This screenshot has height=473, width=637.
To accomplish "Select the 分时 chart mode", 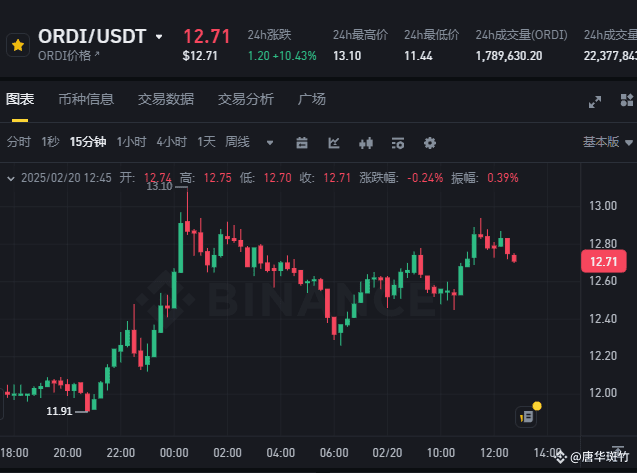I will (19, 142).
